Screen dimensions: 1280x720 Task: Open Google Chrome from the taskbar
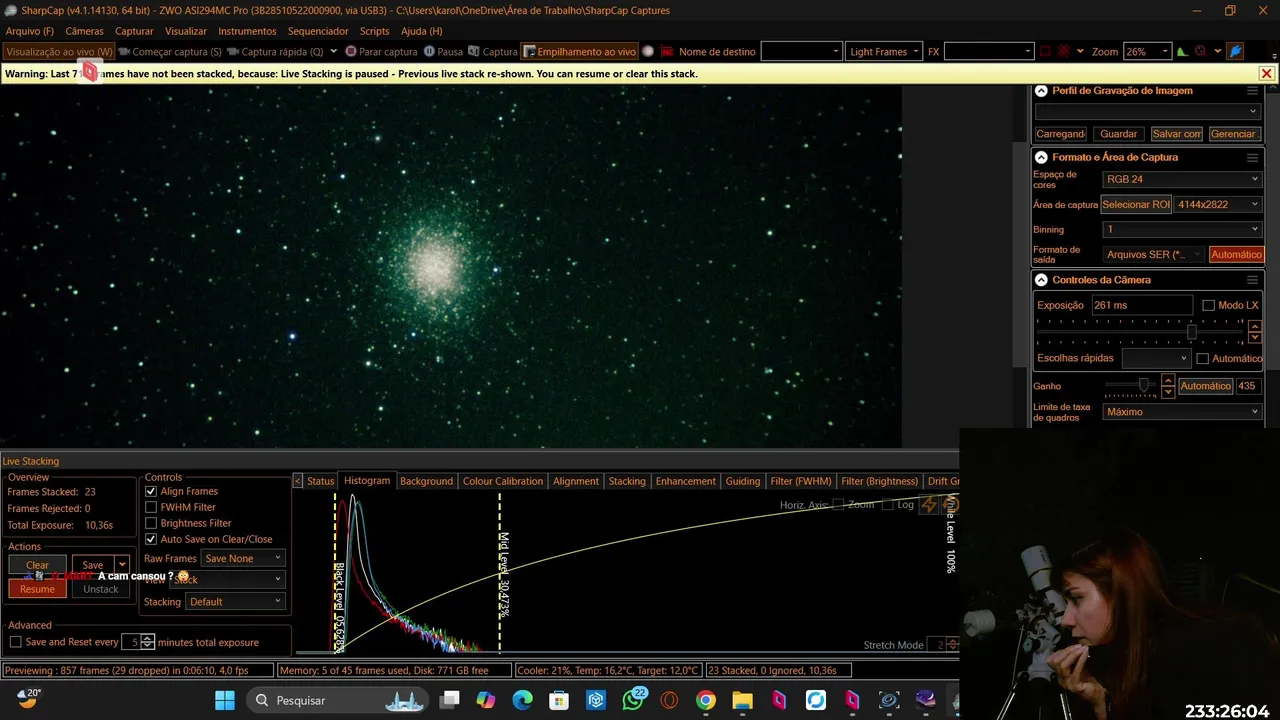point(706,700)
